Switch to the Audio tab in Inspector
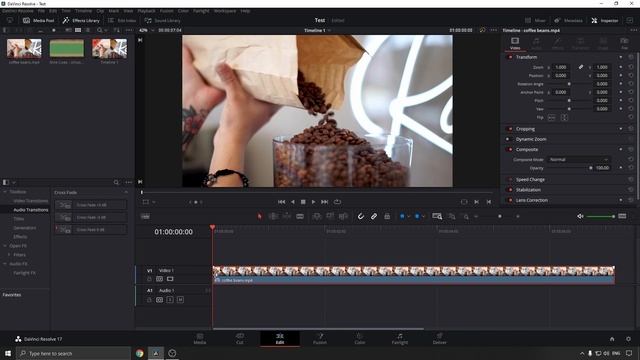 click(x=536, y=43)
